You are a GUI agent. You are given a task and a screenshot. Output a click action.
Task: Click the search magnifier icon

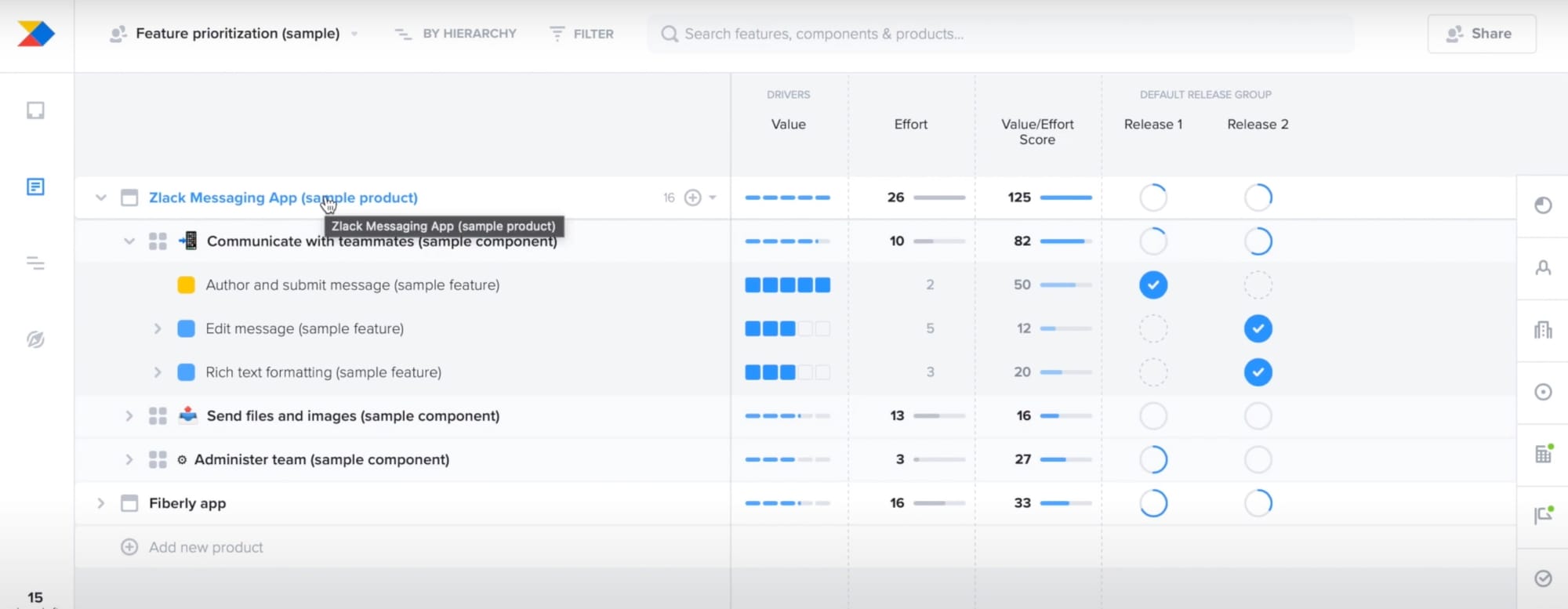point(669,34)
